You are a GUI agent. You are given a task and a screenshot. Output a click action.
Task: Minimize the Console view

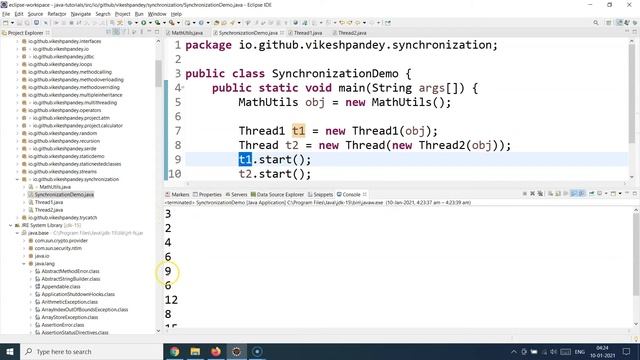click(627, 193)
